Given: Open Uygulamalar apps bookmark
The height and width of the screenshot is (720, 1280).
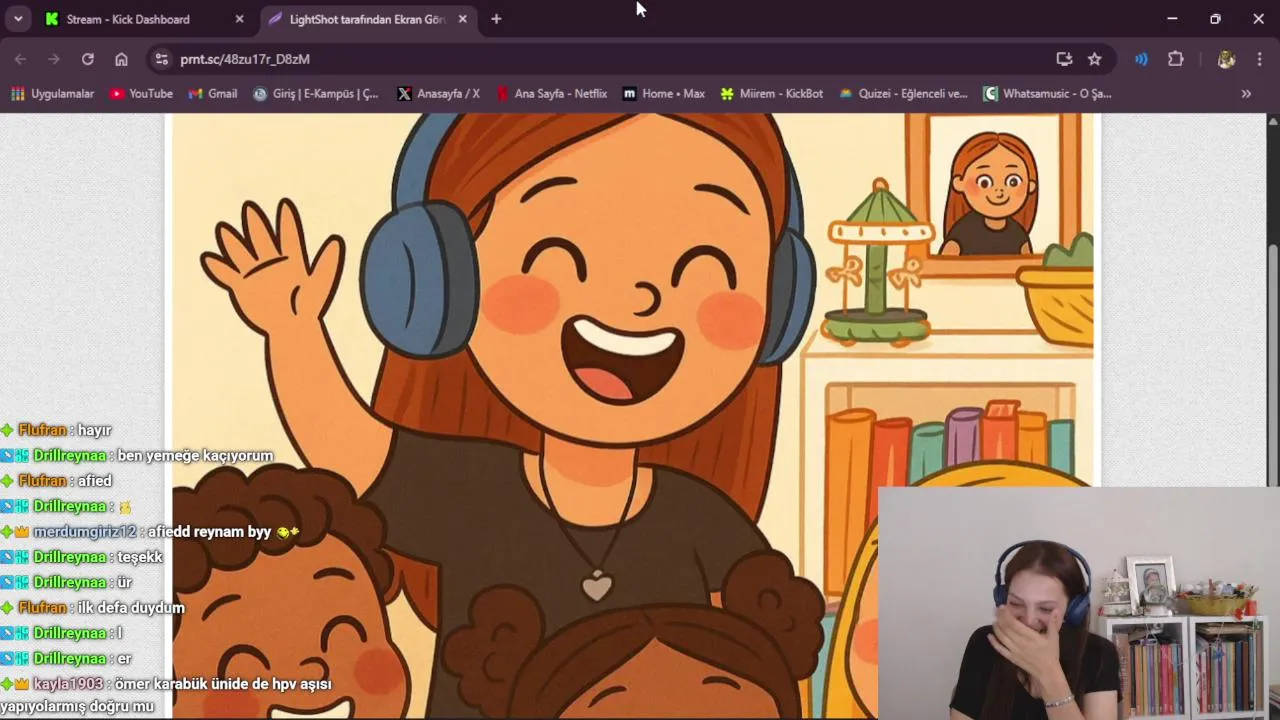Looking at the screenshot, I should pos(52,93).
